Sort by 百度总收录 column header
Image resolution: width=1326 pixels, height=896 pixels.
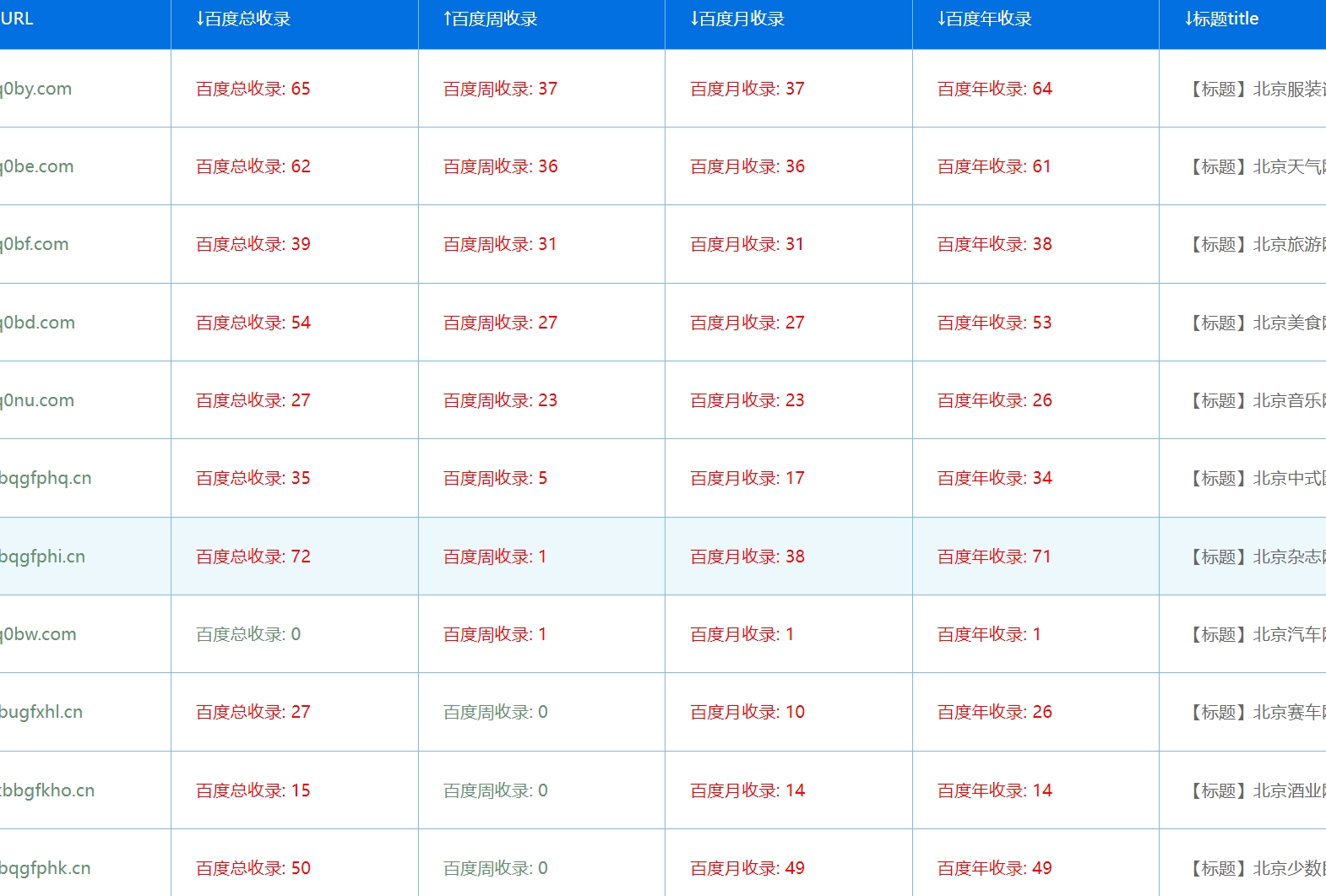point(243,19)
